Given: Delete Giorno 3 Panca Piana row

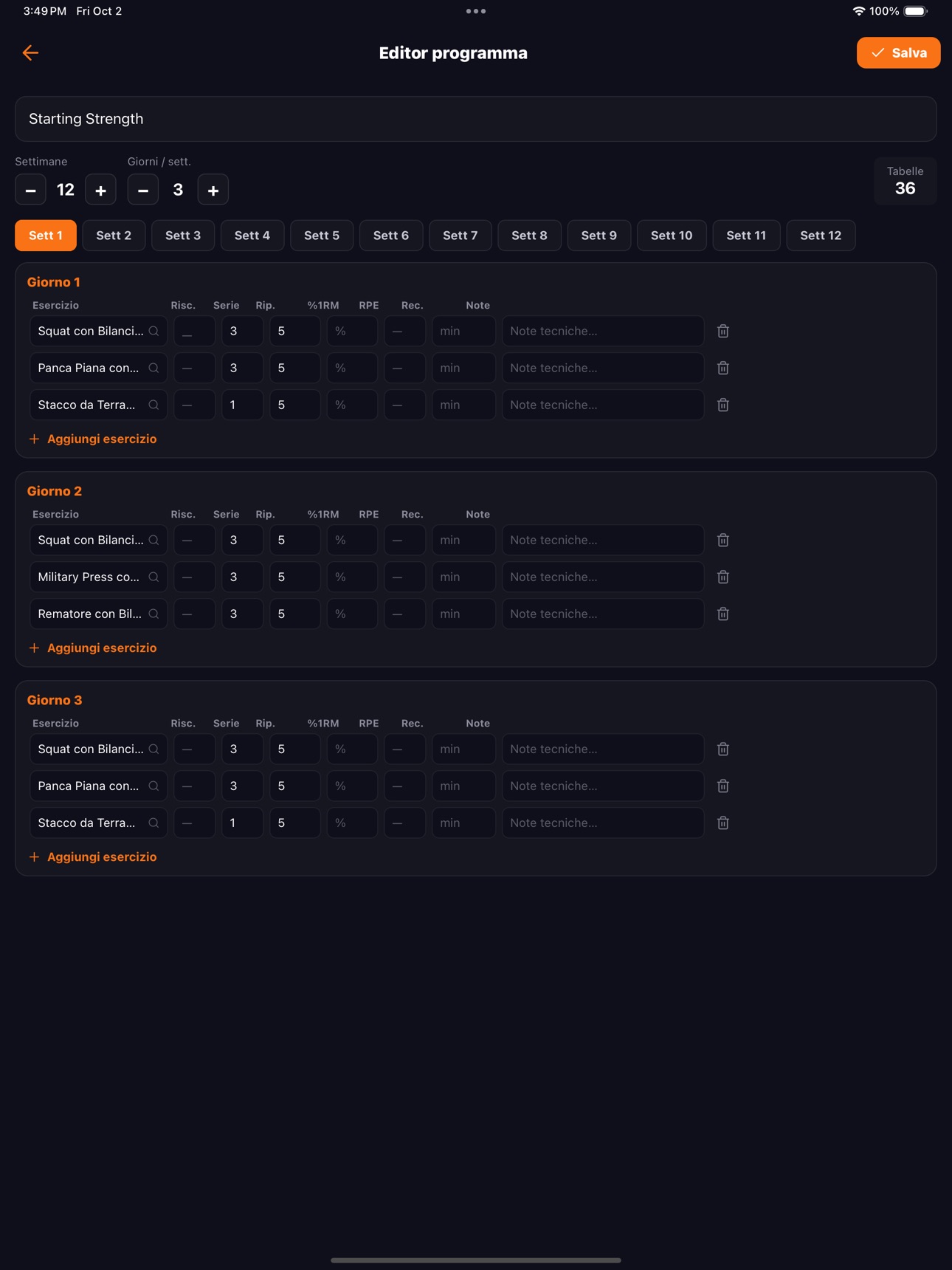Looking at the screenshot, I should click(723, 786).
